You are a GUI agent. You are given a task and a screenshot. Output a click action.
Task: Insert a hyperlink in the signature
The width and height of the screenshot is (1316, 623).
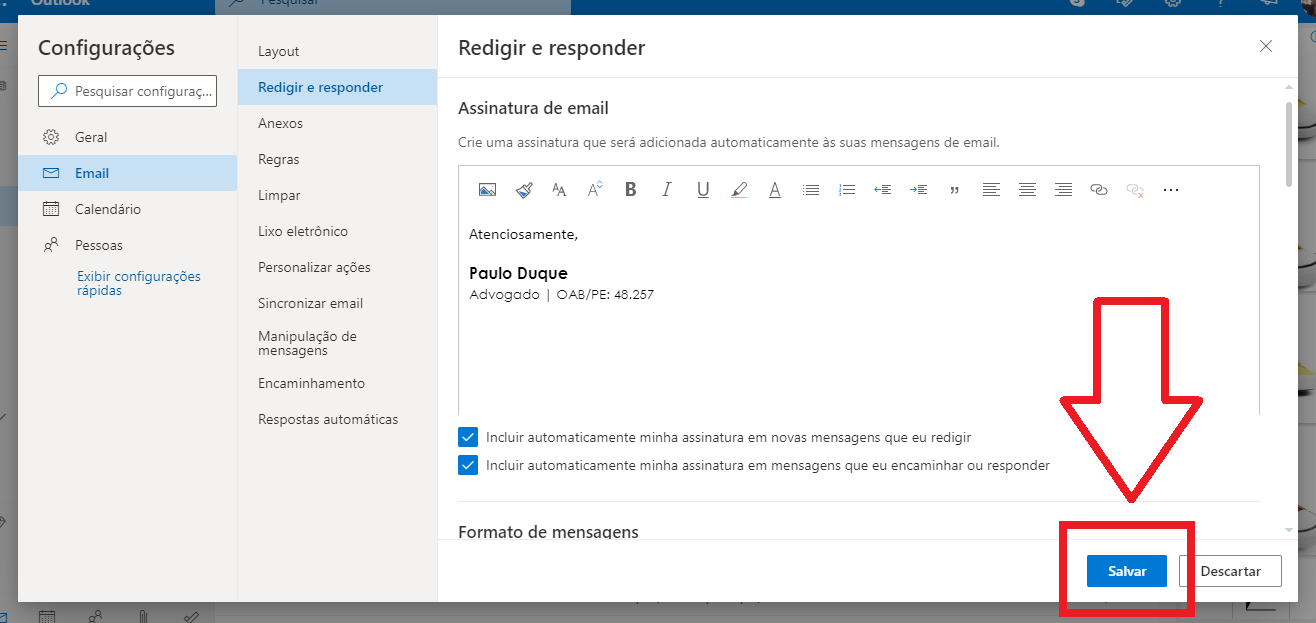(1099, 189)
